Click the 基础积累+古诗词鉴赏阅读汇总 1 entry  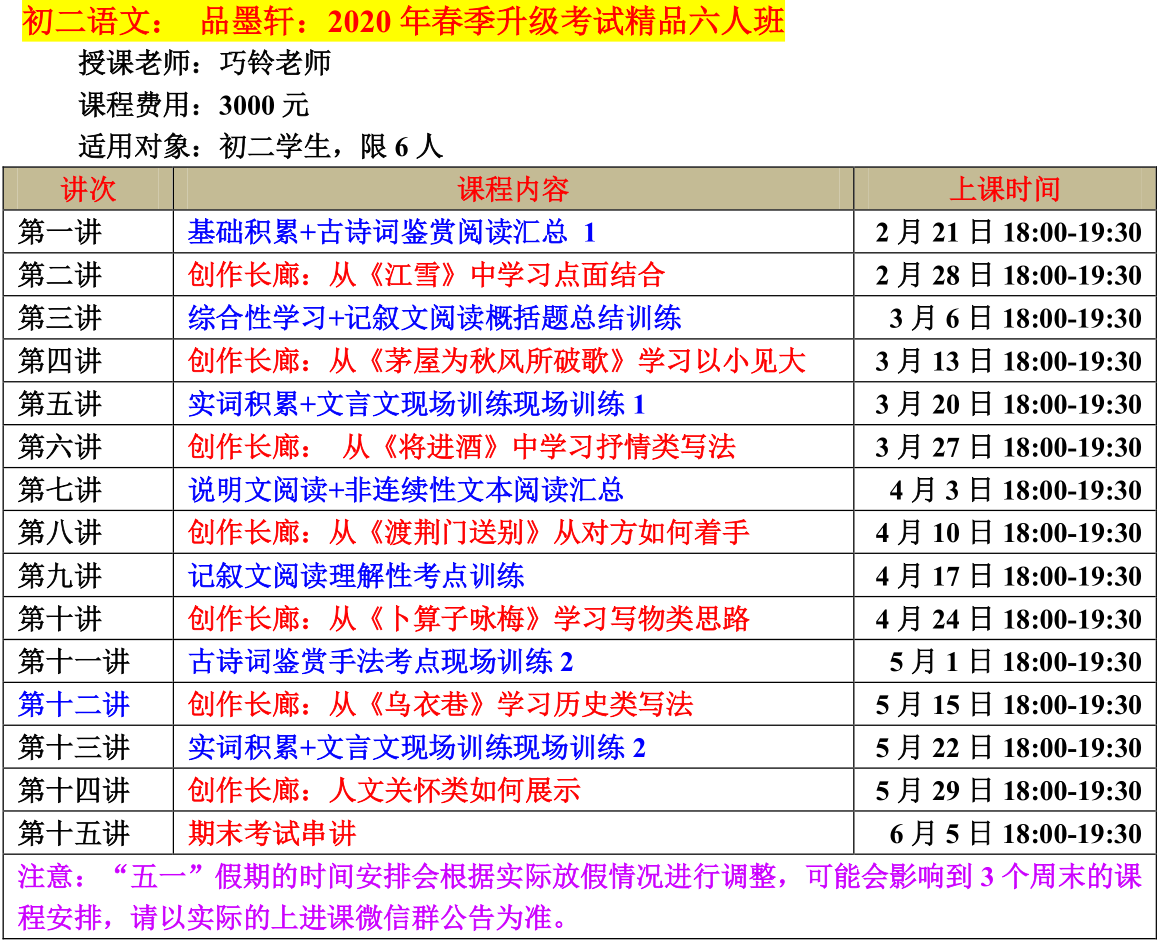point(391,233)
